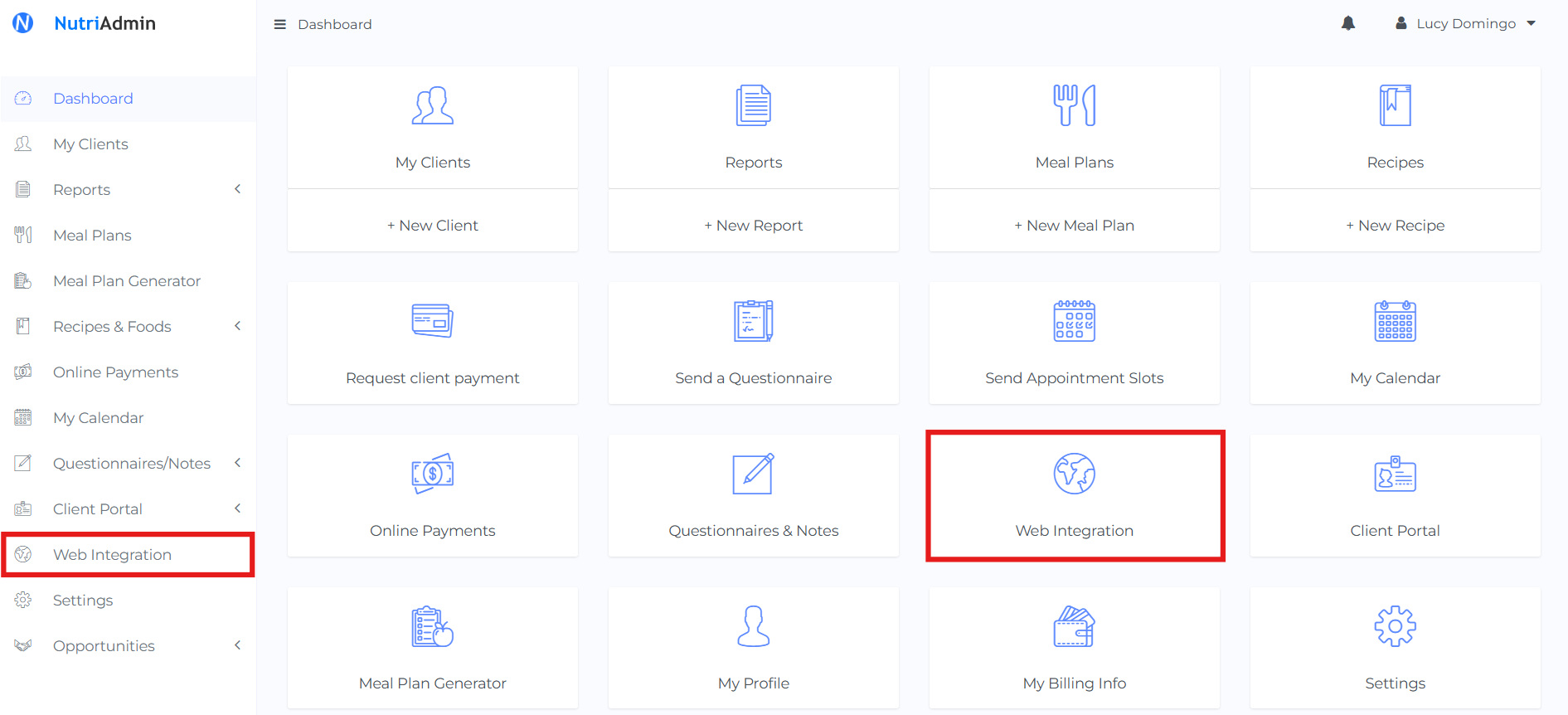This screenshot has height=715, width=1568.
Task: Go to Settings in the sidebar
Action: pyautogui.click(x=129, y=601)
